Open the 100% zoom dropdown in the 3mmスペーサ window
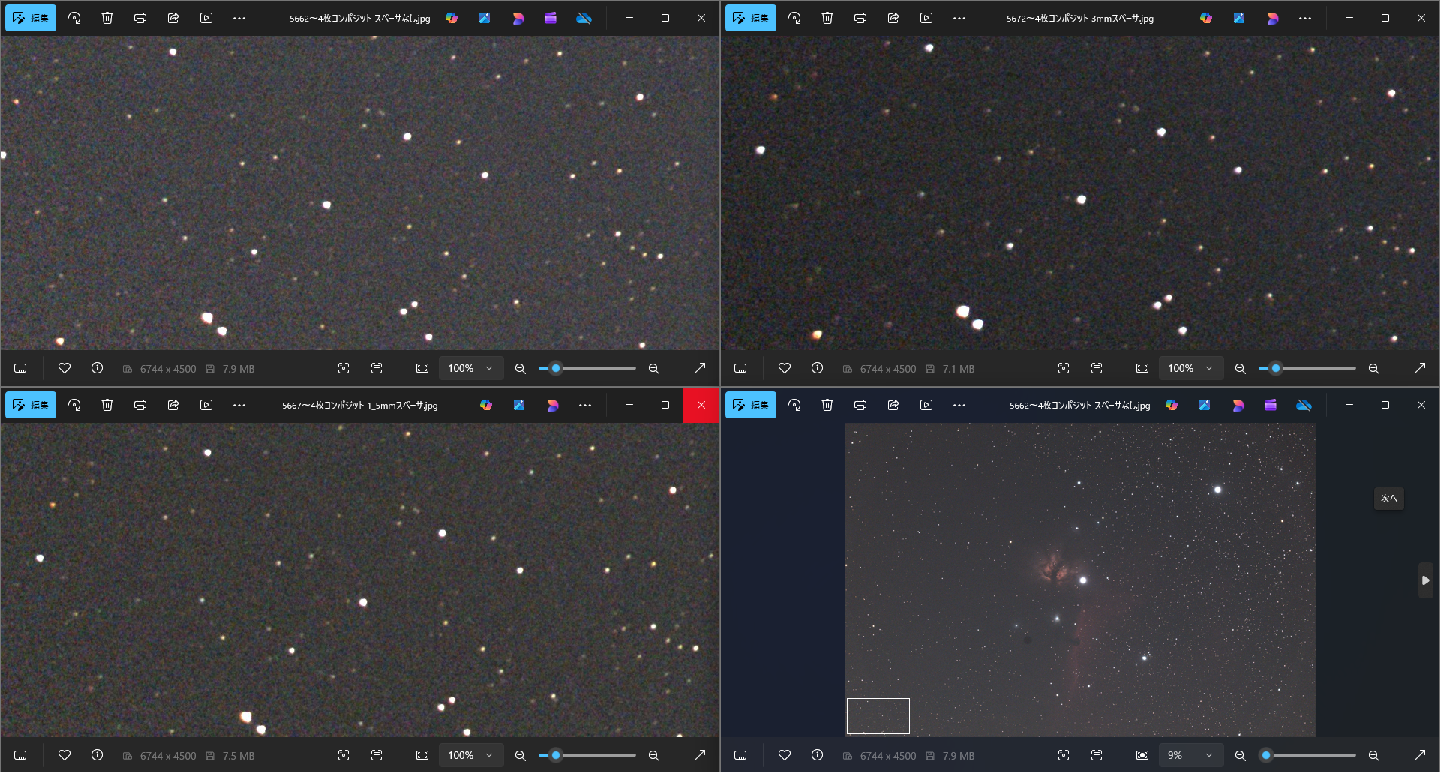Viewport: 1441px width, 772px height. pos(1190,368)
